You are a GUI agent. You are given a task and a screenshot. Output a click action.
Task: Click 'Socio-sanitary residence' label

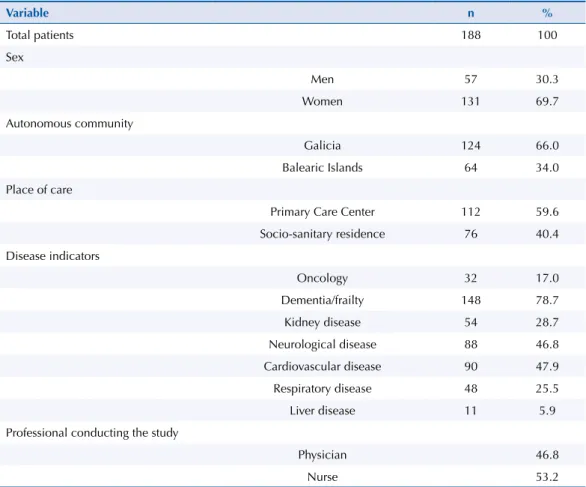[x=322, y=234]
